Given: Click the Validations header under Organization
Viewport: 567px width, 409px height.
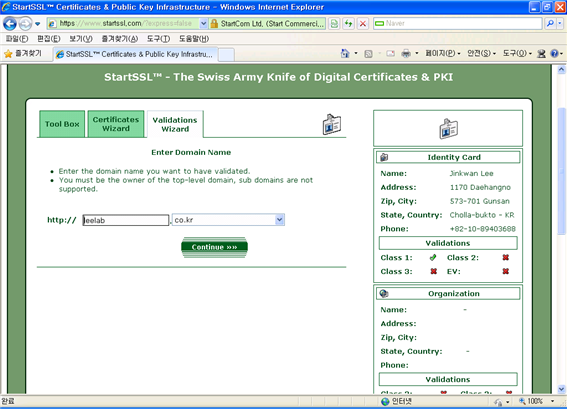Looking at the screenshot, I should (x=448, y=379).
